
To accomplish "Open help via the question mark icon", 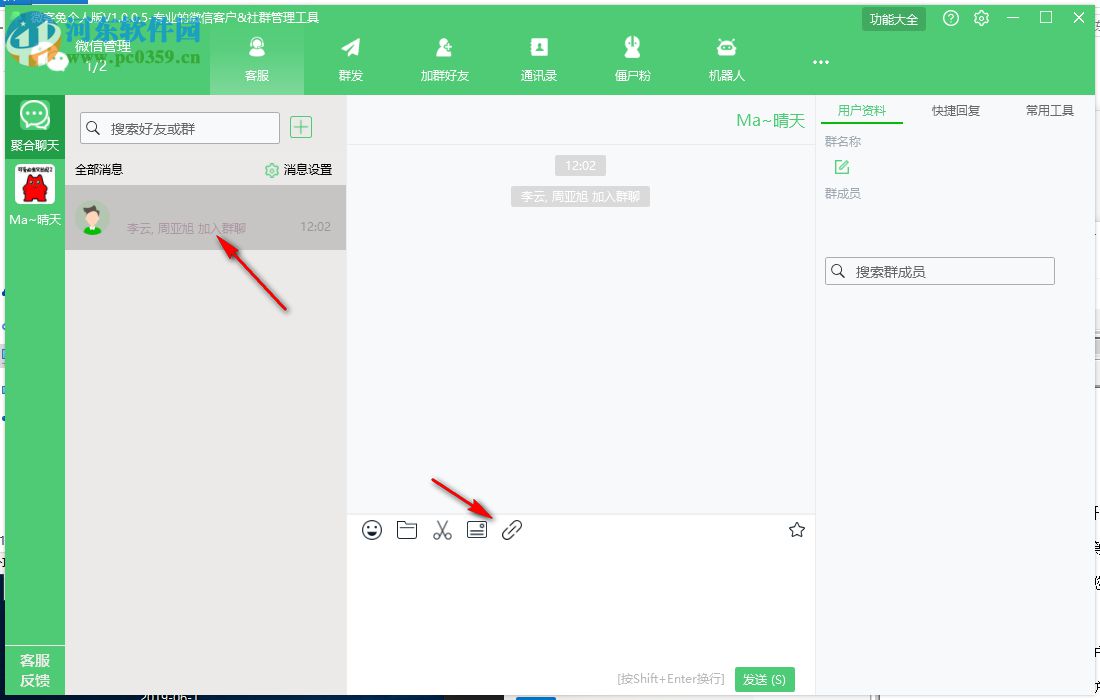I will pos(951,18).
